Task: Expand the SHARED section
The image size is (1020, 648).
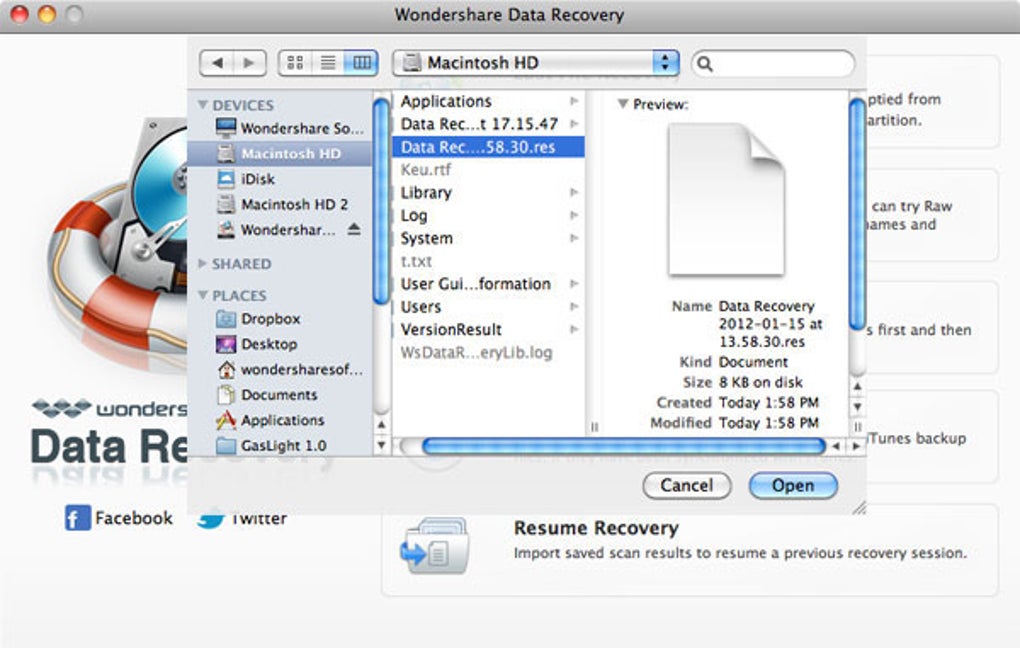Action: pyautogui.click(x=202, y=263)
